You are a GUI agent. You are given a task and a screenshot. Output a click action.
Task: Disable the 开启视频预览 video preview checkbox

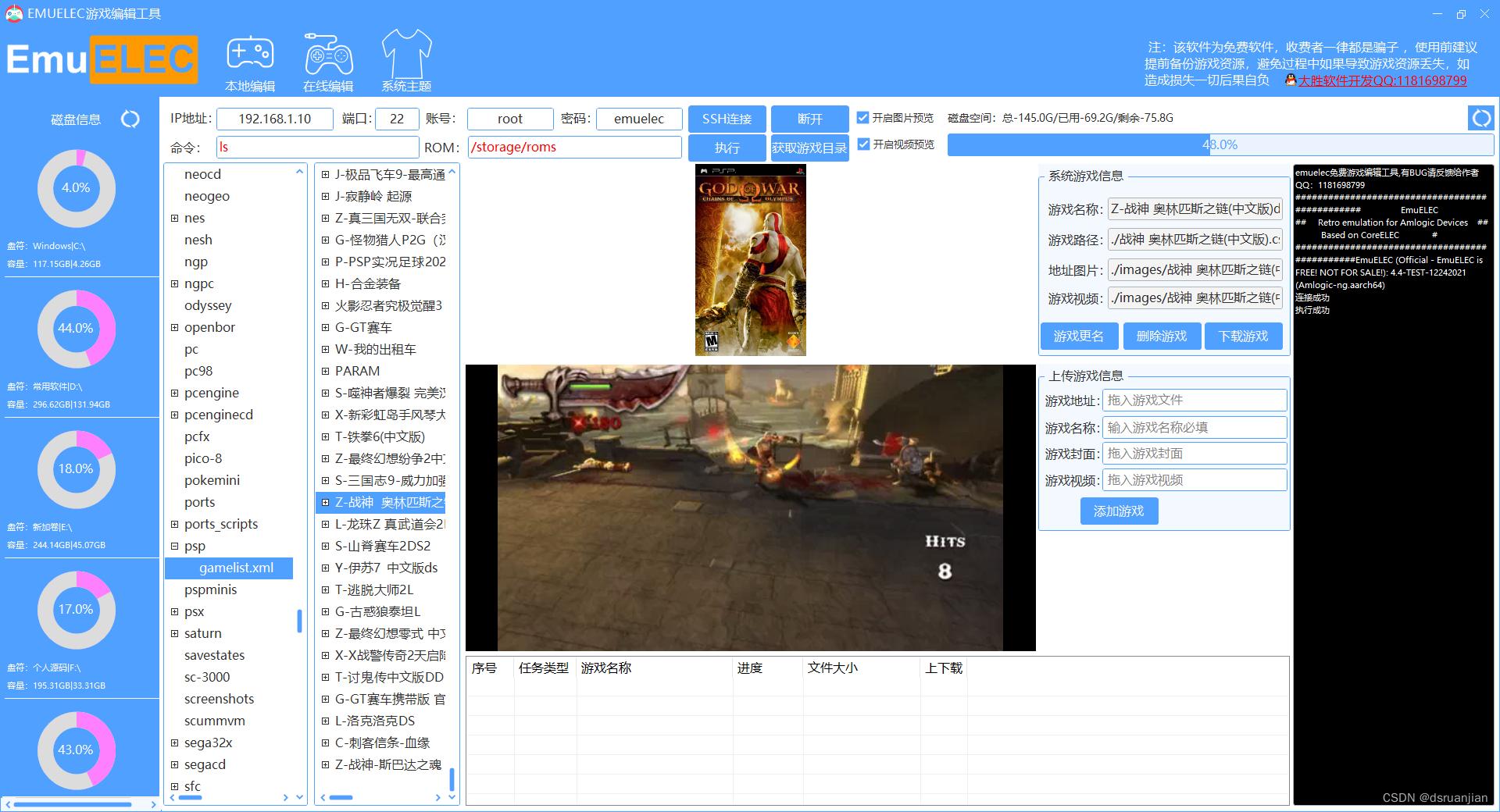coord(862,144)
